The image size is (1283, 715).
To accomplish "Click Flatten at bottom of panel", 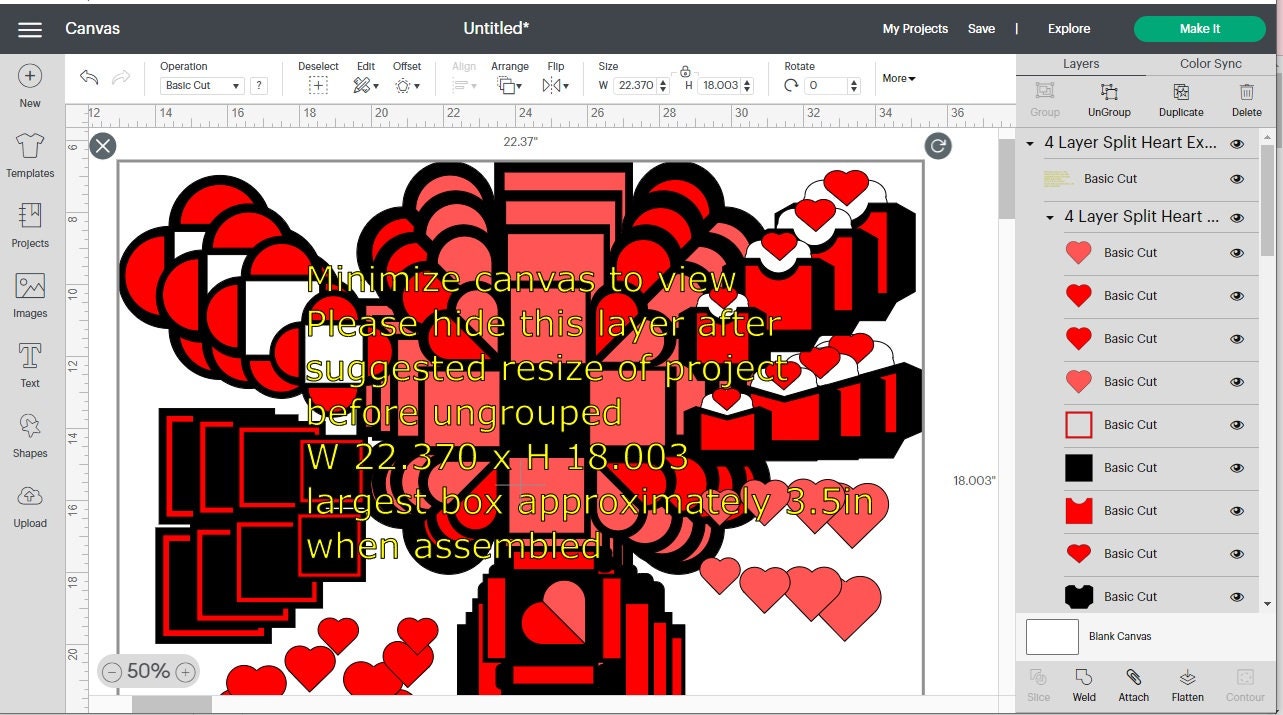I will pyautogui.click(x=1187, y=685).
